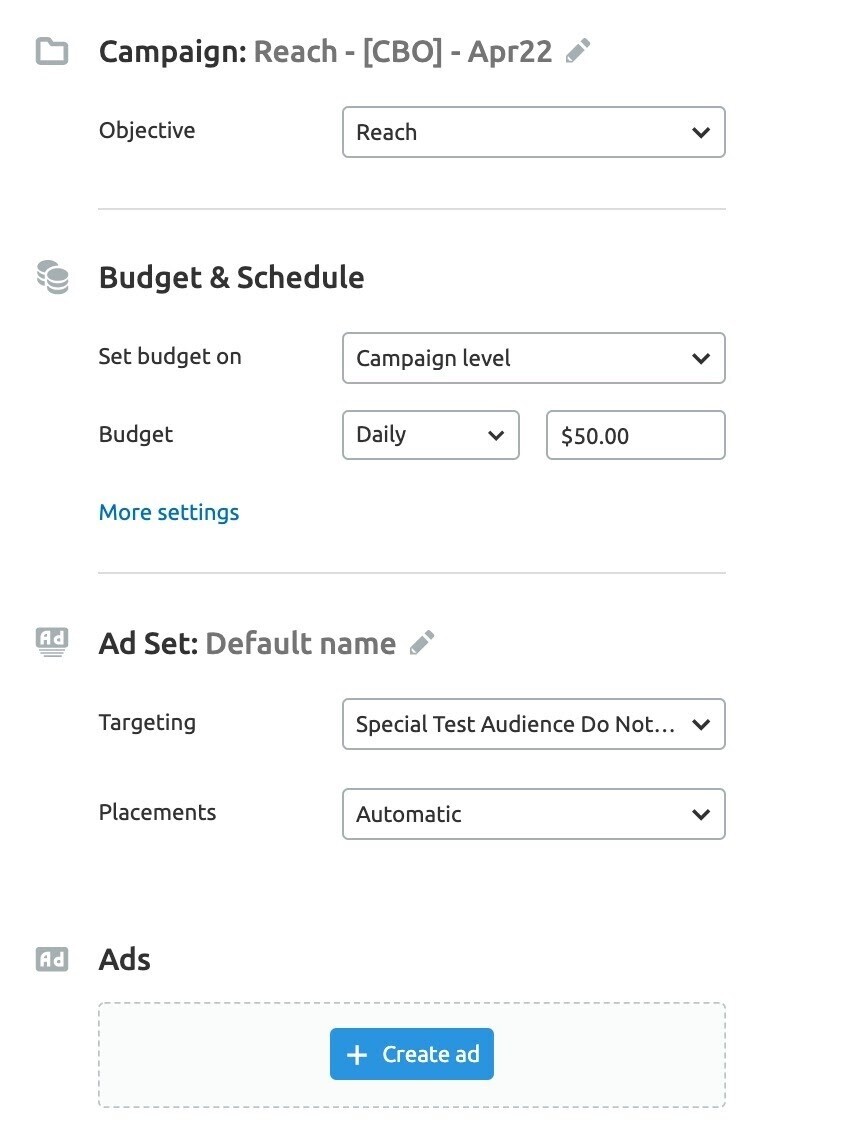
Task: Click the dashed Ads drop area
Action: click(411, 1055)
